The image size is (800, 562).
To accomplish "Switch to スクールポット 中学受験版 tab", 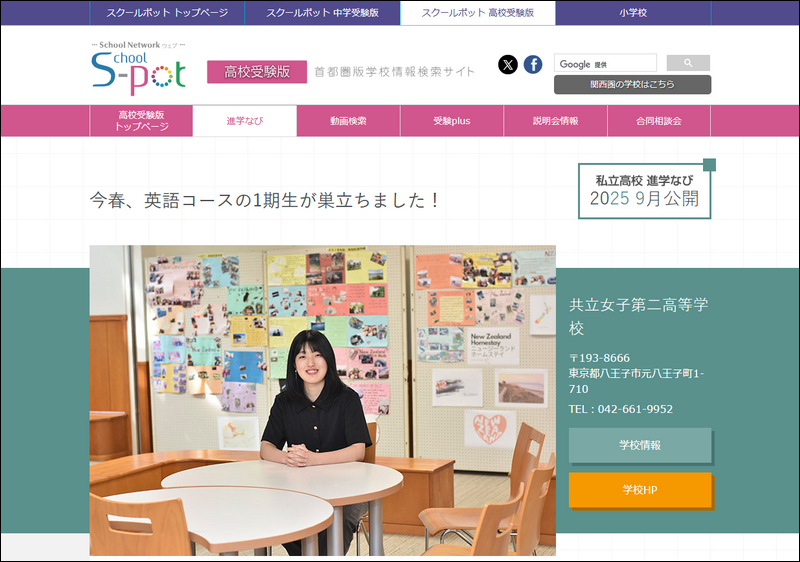I will pos(322,13).
